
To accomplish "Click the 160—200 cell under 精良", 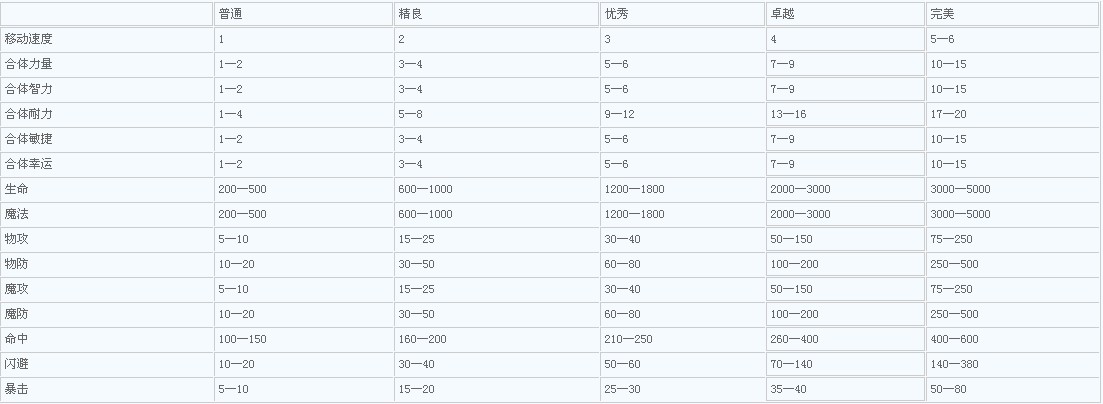I will pyautogui.click(x=422, y=339).
